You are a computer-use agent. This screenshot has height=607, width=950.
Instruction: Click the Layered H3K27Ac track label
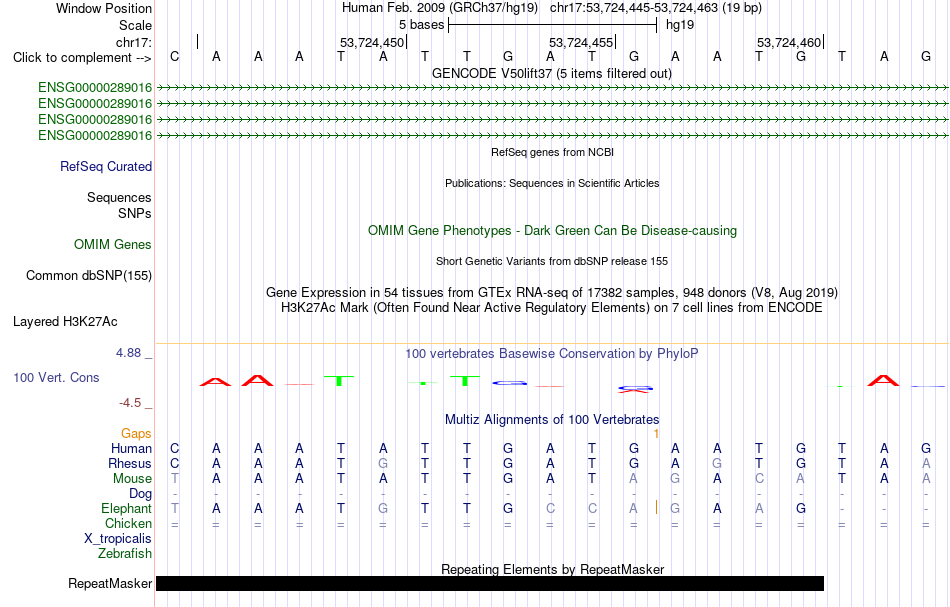(65, 322)
